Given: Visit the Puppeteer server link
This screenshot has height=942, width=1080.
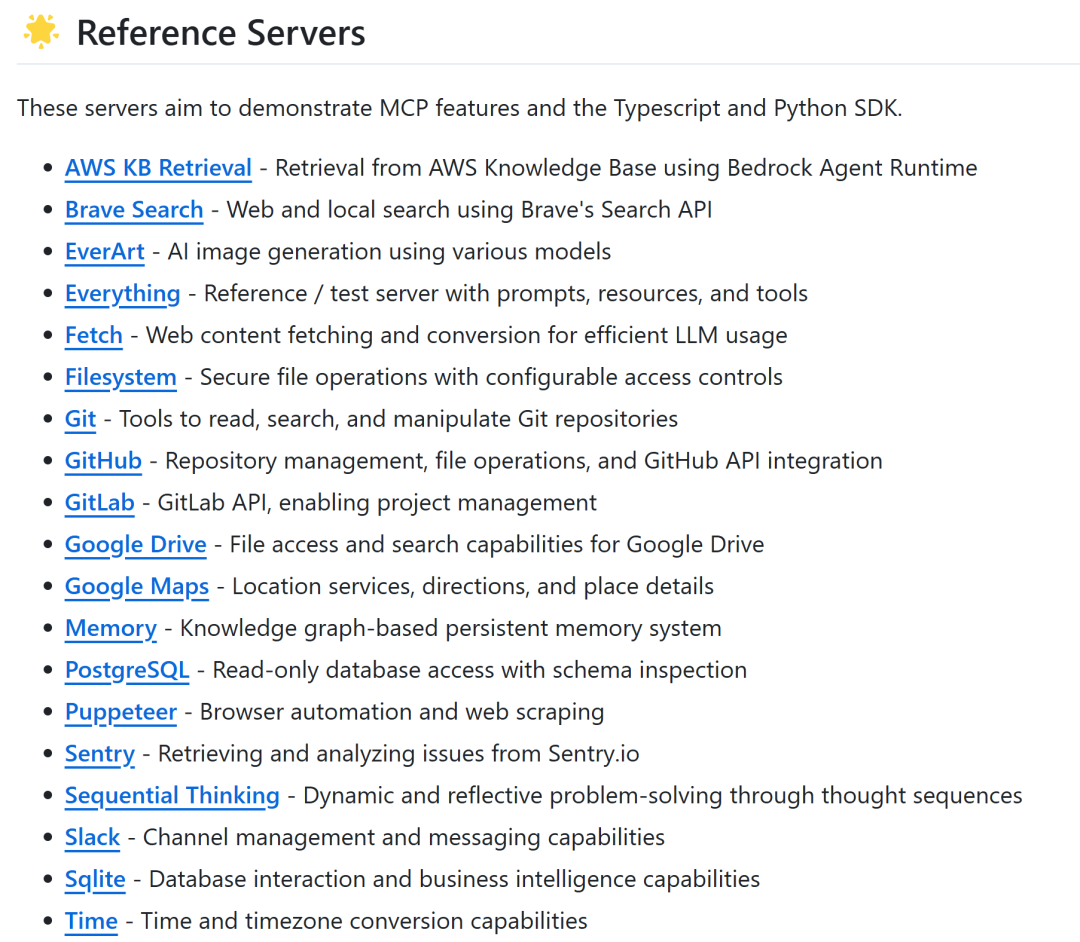Looking at the screenshot, I should click(121, 712).
